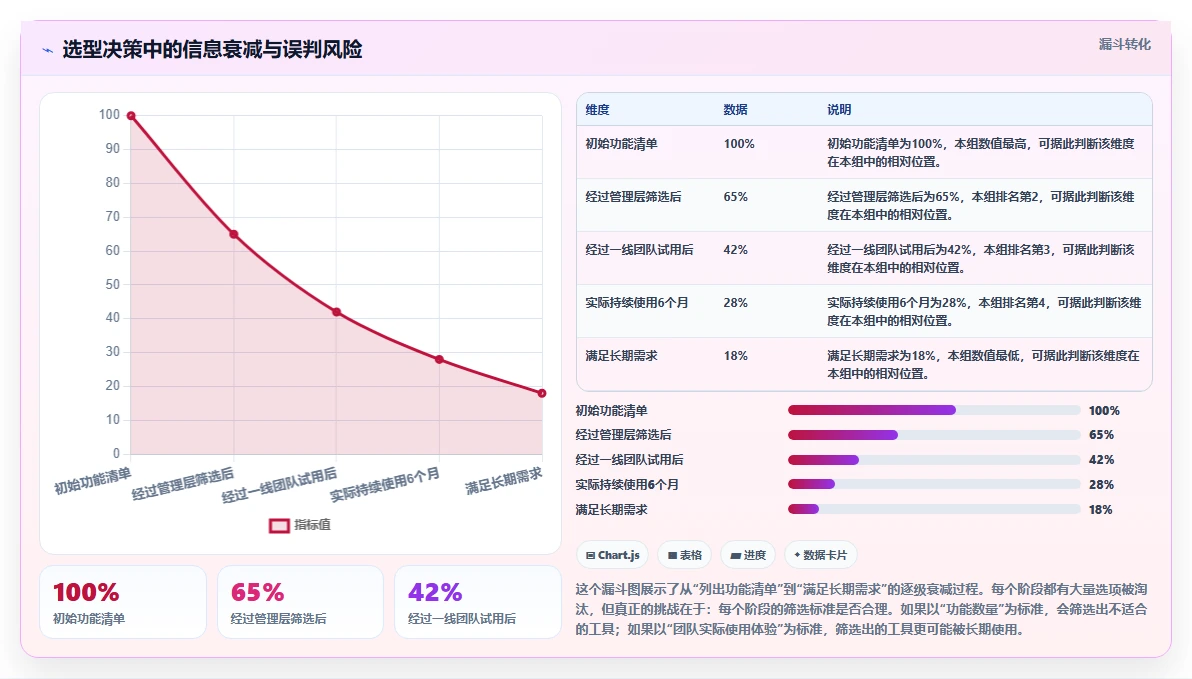Click the 65% 经过管理层筛选后 data card

click(x=300, y=602)
